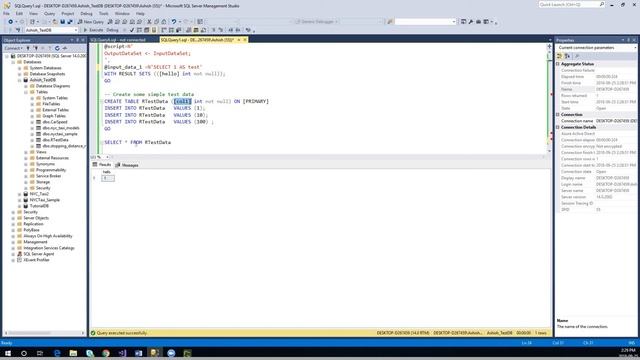The image size is (640, 360).
Task: Switch to the not connected SQLQuery tab
Action: click(118, 40)
